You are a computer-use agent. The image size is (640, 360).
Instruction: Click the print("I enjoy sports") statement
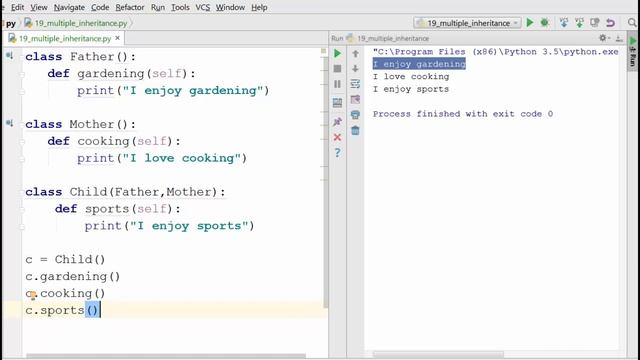coord(169,226)
